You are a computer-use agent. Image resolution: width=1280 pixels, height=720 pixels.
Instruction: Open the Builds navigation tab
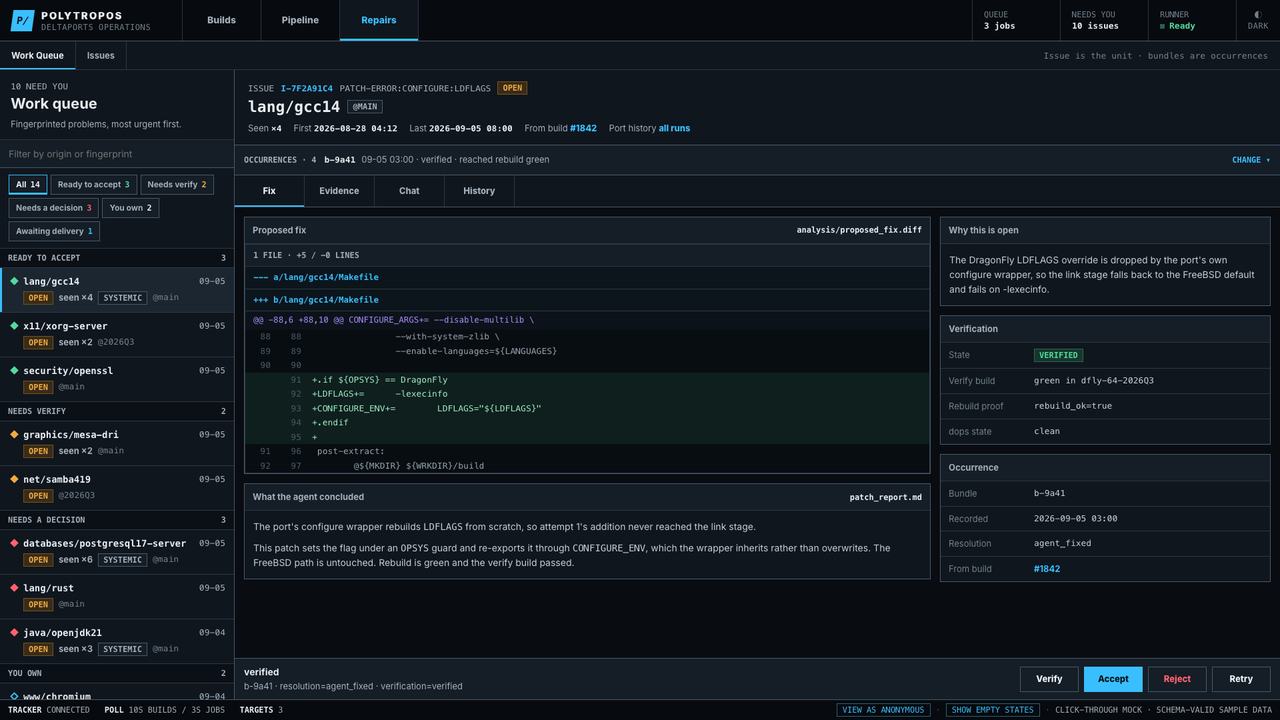click(221, 20)
